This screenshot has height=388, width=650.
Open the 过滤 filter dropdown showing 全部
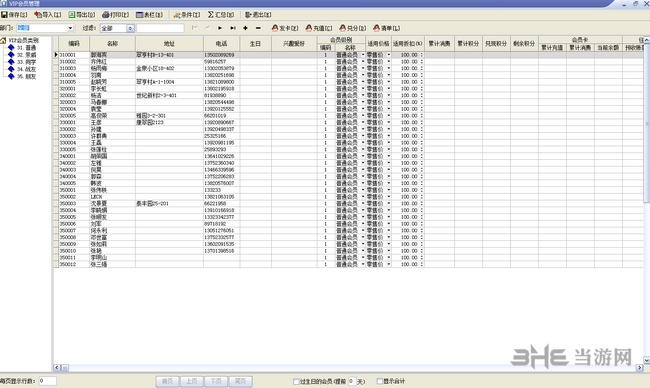[130, 28]
